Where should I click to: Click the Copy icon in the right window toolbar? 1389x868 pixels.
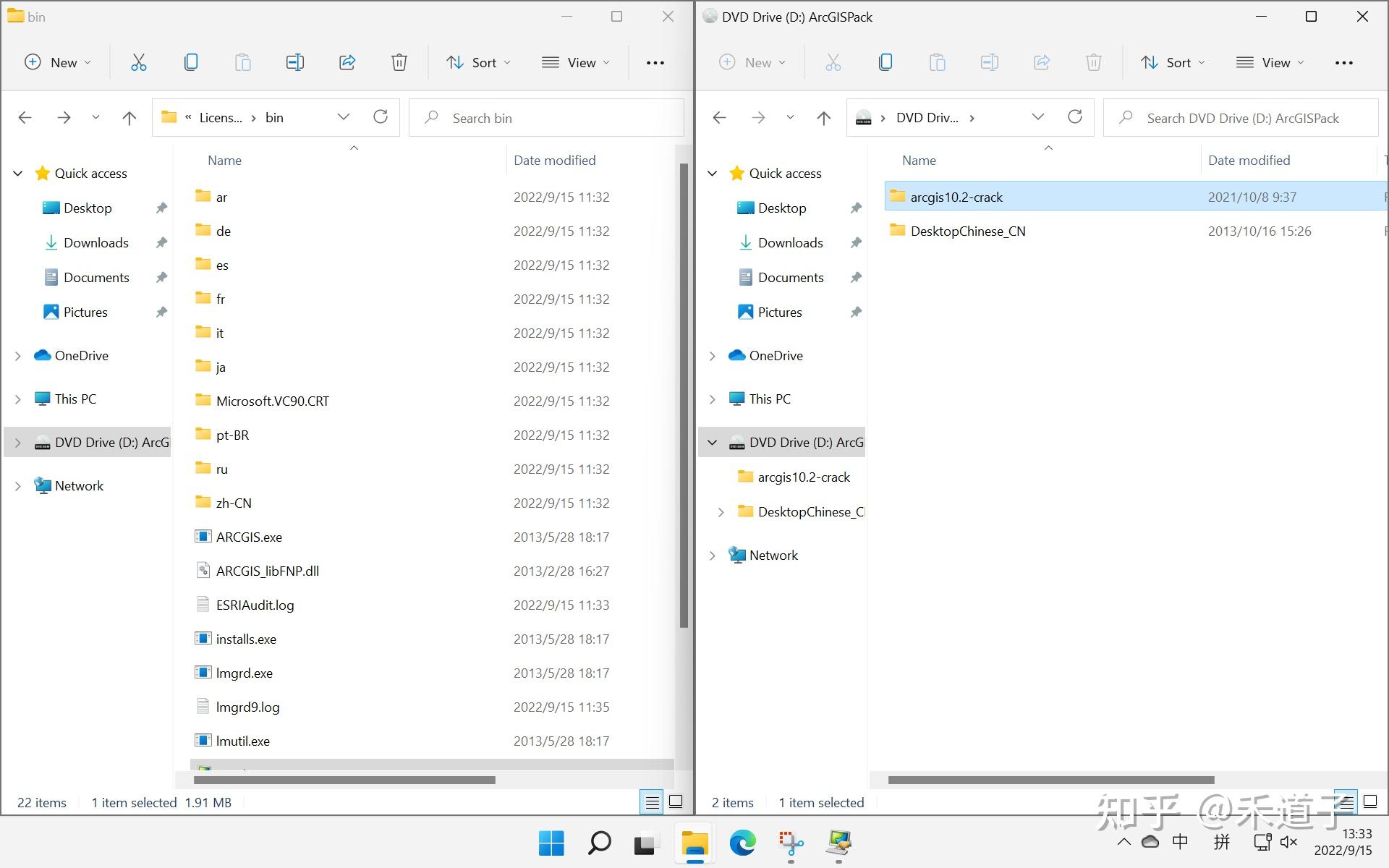(885, 62)
